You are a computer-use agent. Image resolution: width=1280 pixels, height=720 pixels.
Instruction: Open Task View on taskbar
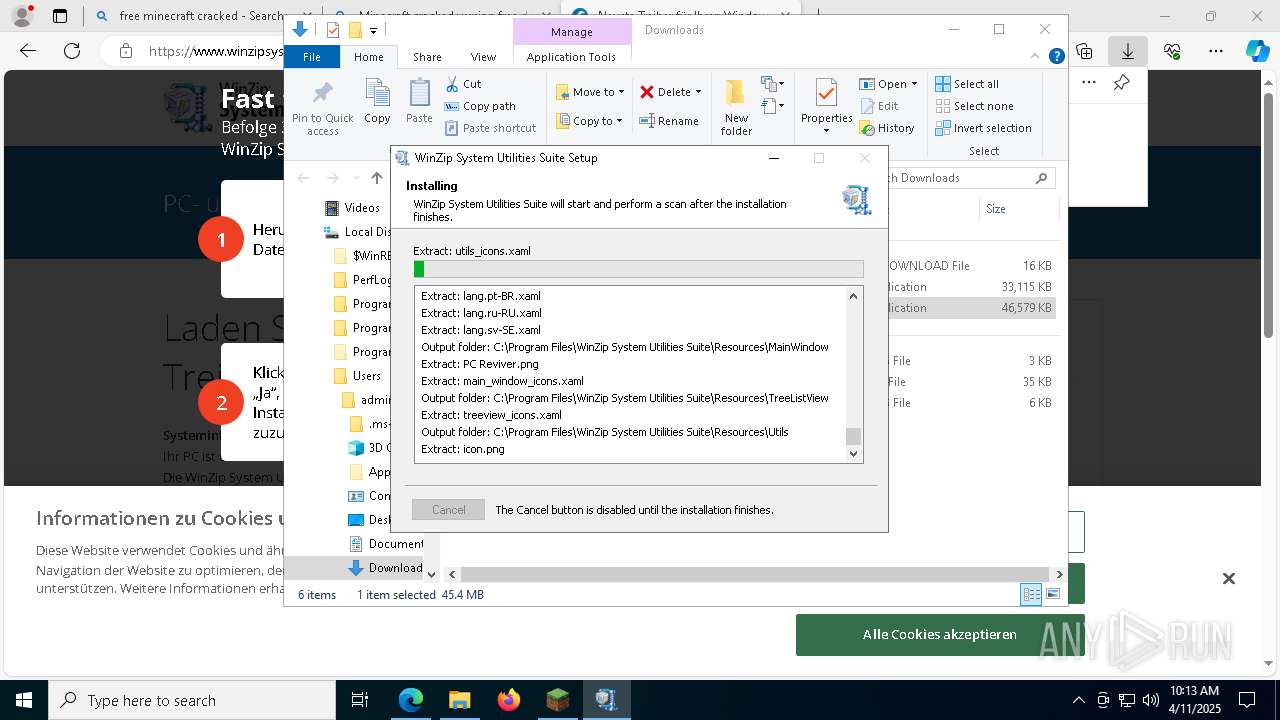[360, 700]
